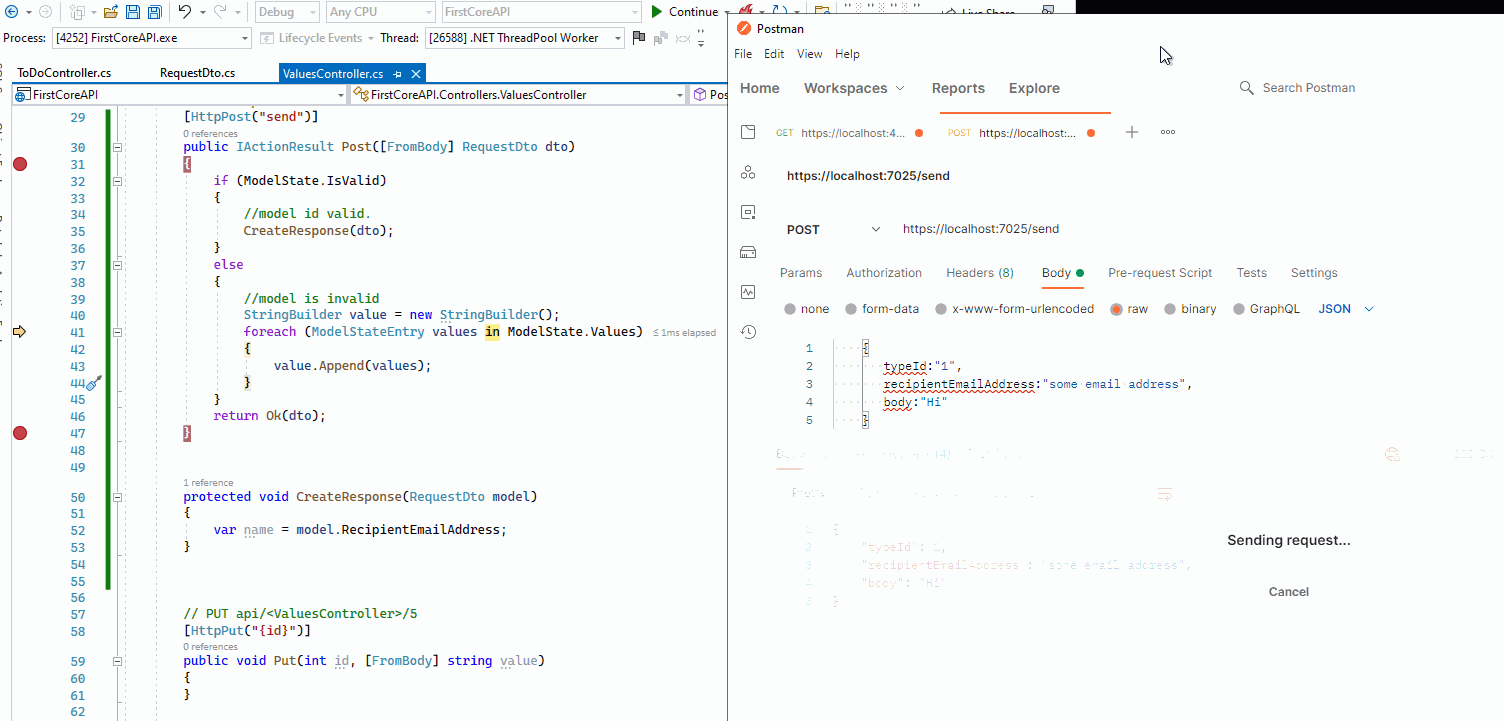This screenshot has width=1504, height=721.
Task: Switch to the RequestDto.cs tab
Action: point(197,73)
